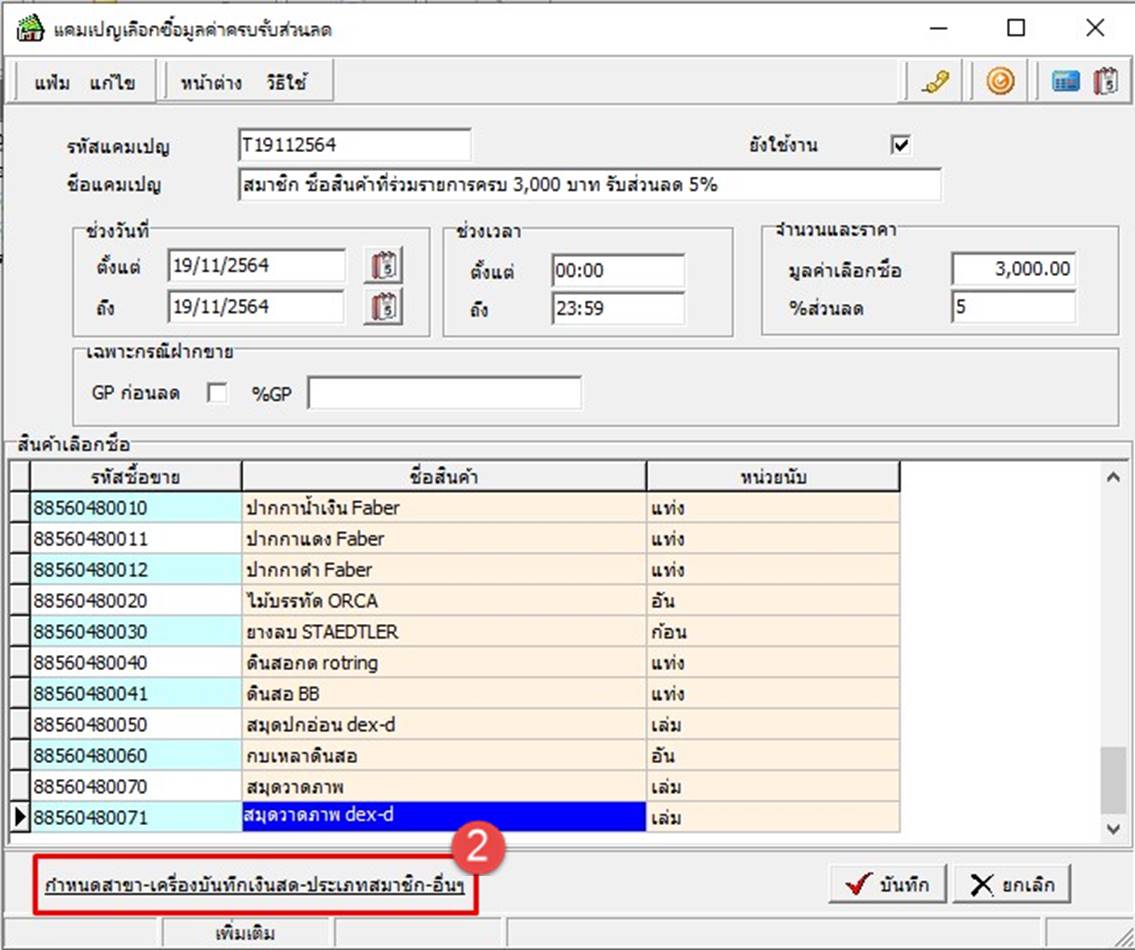This screenshot has height=950, width=1135.
Task: Click the app icon in title bar
Action: (31, 29)
